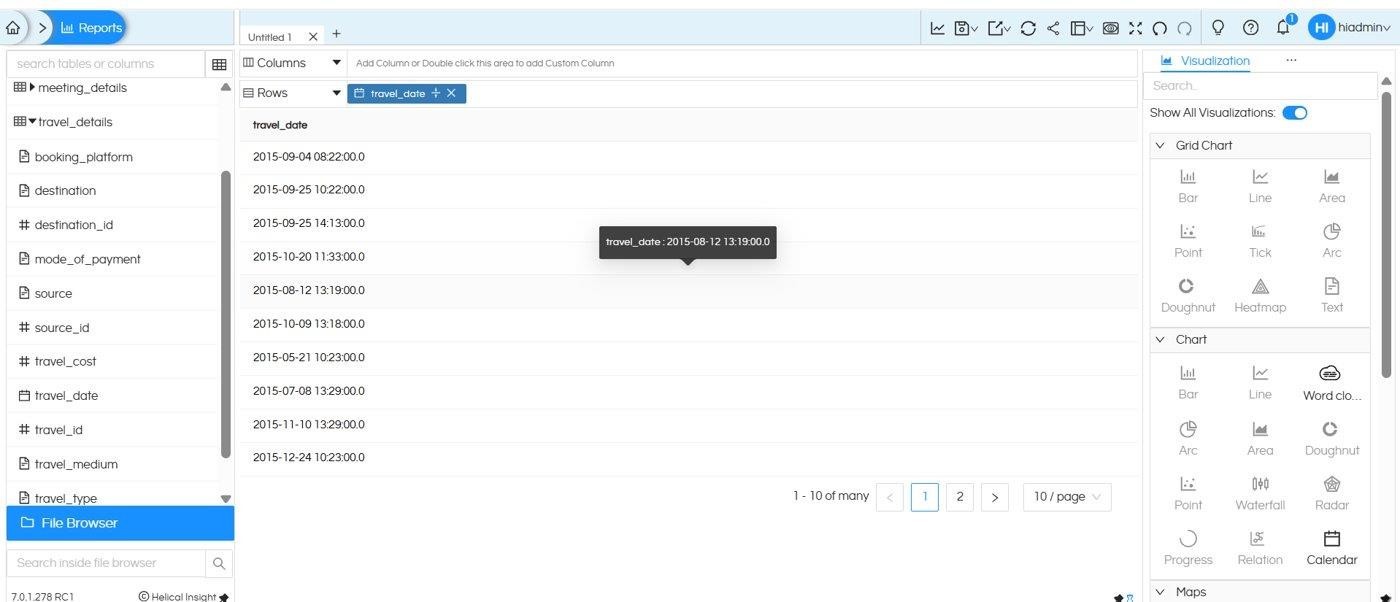Select Text visualization
The width and height of the screenshot is (1400, 602).
pos(1332,296)
